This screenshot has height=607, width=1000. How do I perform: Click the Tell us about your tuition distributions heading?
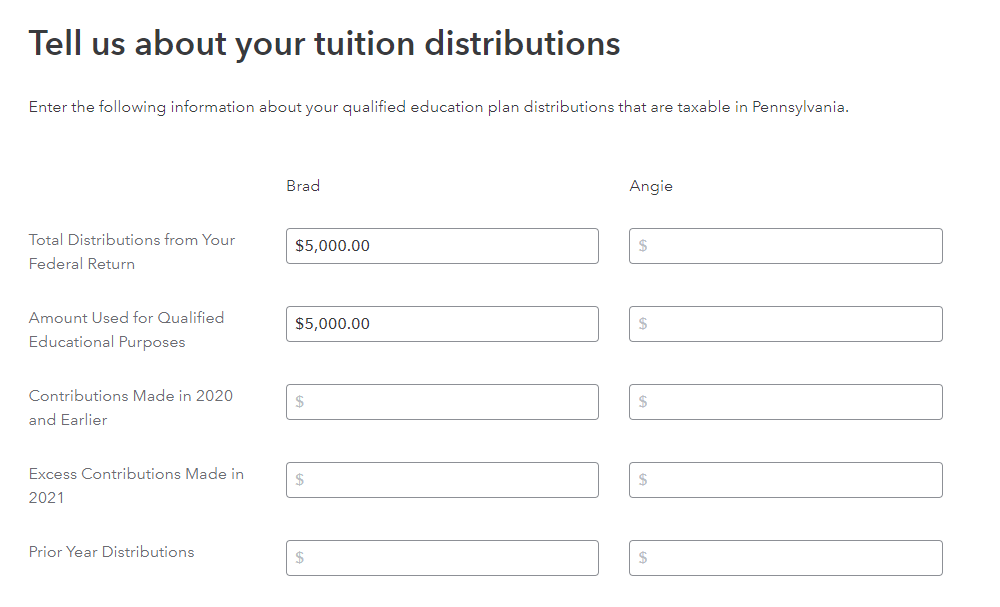325,44
